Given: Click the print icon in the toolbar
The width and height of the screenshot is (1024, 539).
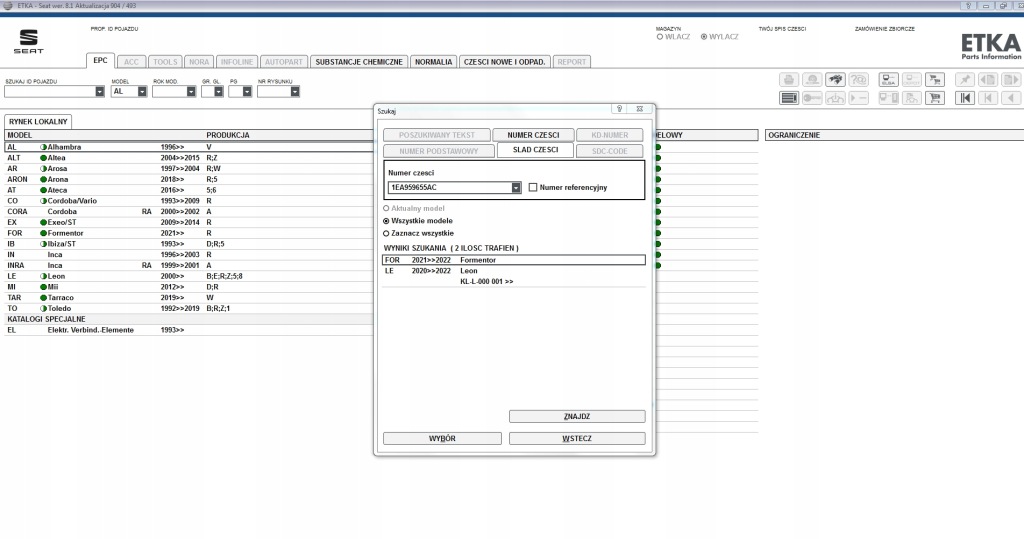Looking at the screenshot, I should 788,80.
